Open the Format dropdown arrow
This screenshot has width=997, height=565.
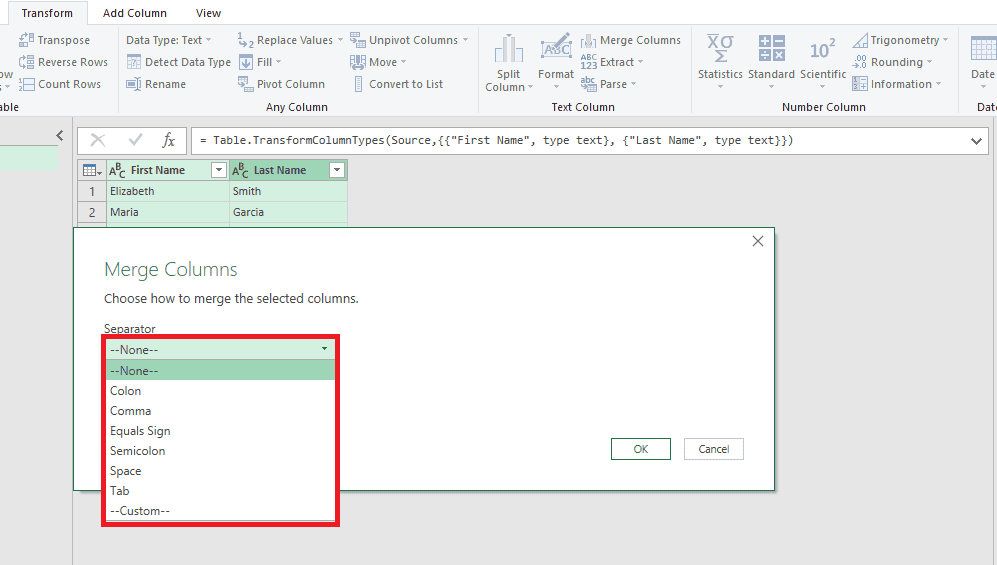(x=556, y=87)
